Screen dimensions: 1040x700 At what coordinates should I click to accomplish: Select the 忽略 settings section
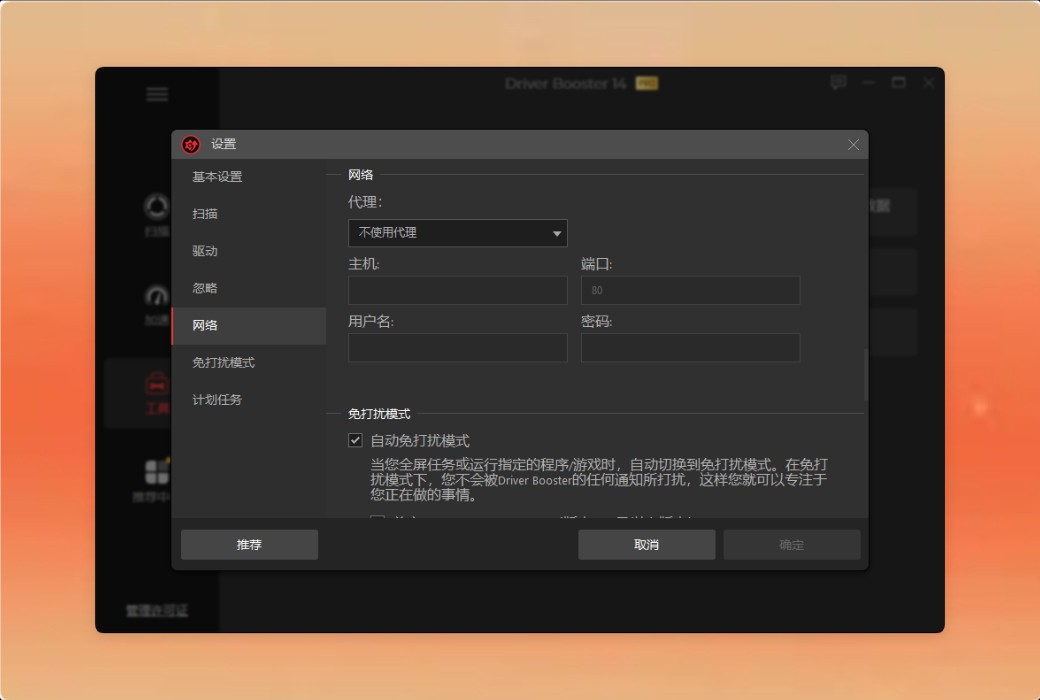249,288
